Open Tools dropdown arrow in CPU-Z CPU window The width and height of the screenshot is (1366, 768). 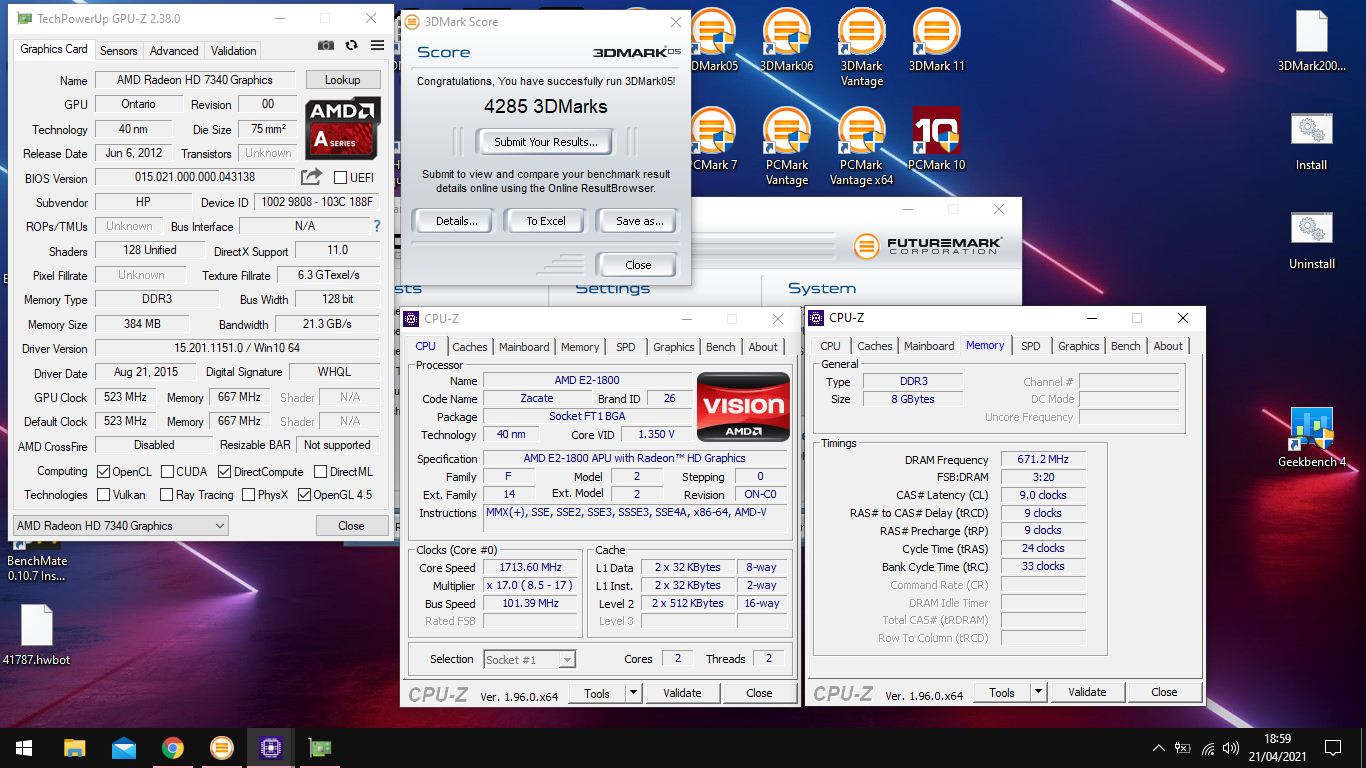point(633,693)
